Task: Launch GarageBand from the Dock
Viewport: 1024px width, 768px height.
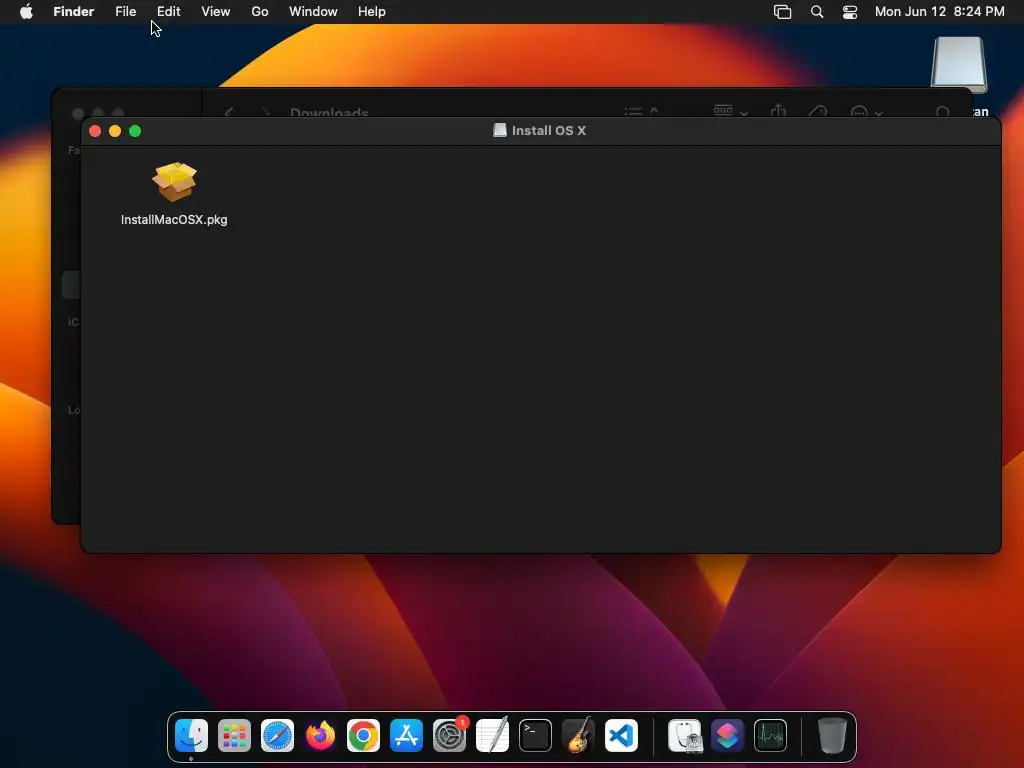Action: pos(578,735)
